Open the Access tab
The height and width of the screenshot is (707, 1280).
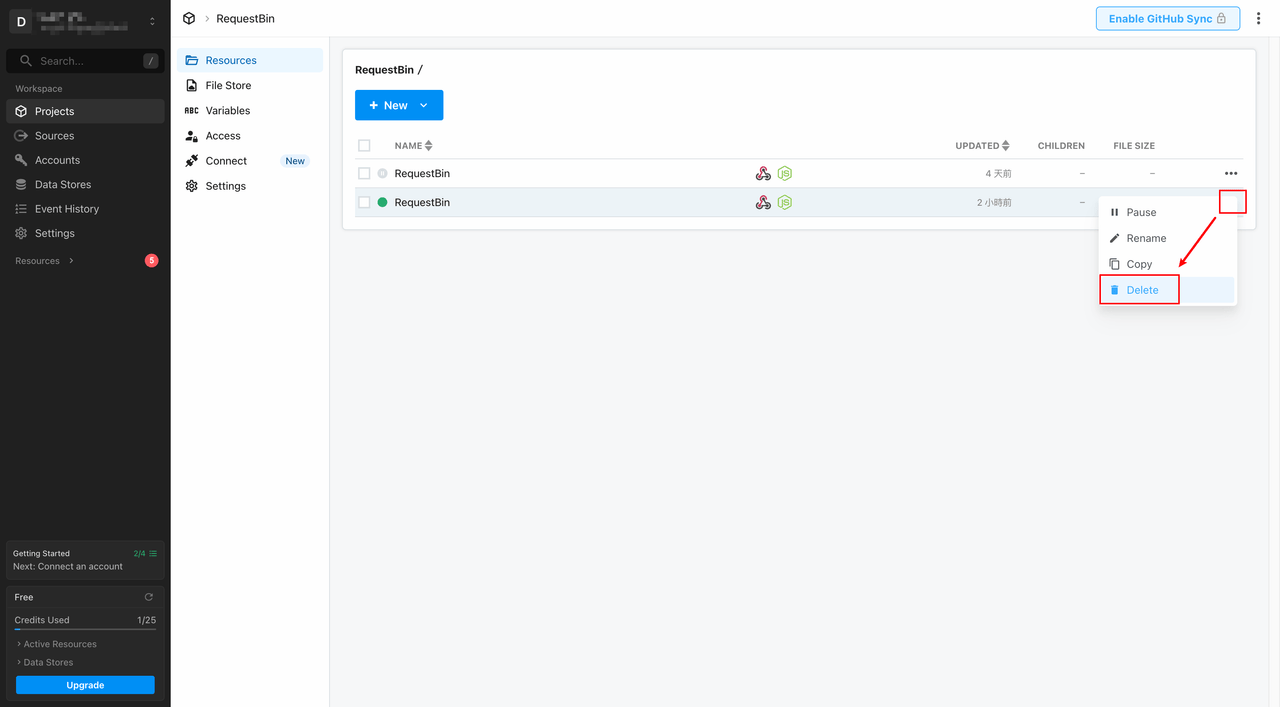[x=250, y=135]
